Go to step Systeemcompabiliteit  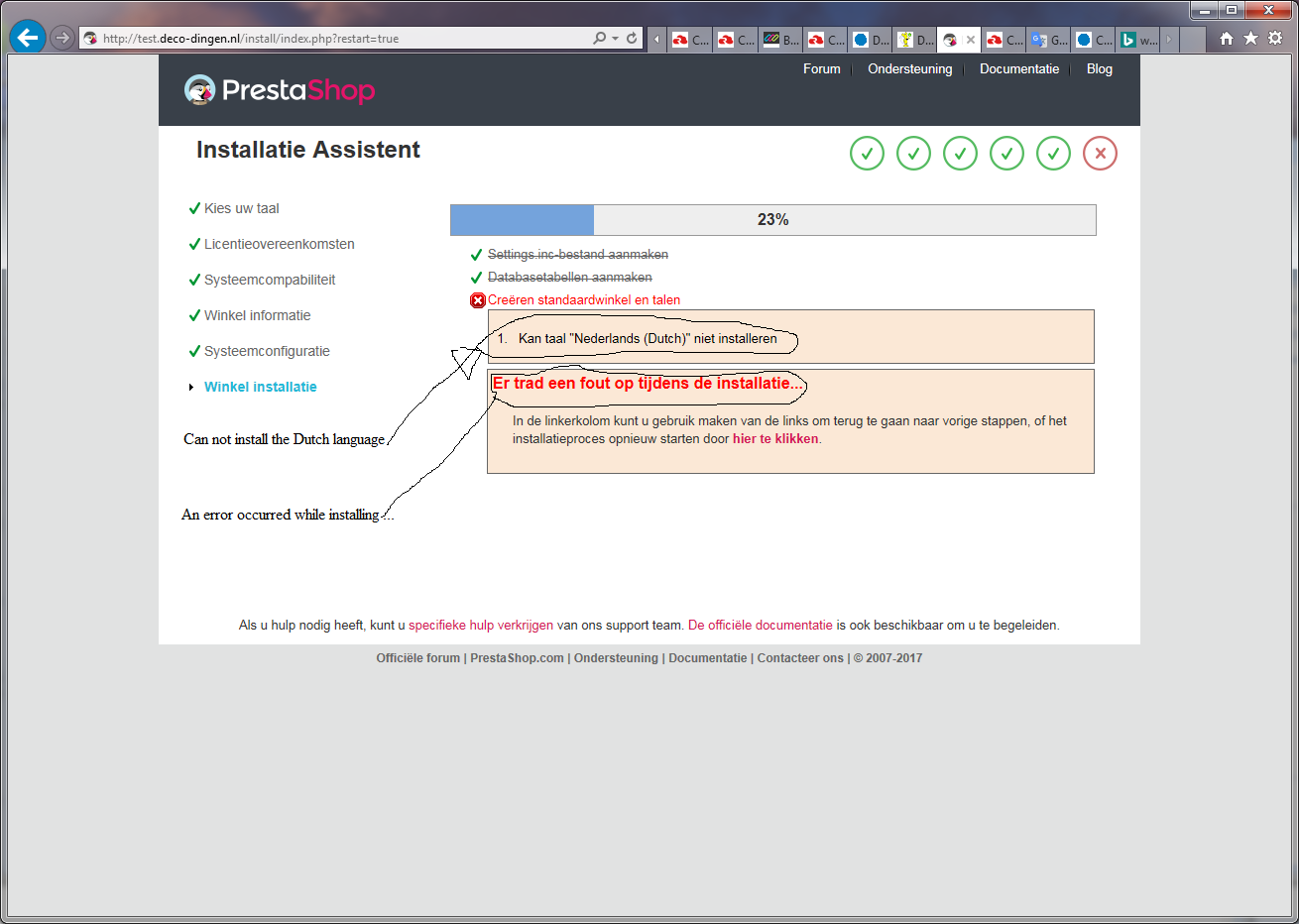270,280
